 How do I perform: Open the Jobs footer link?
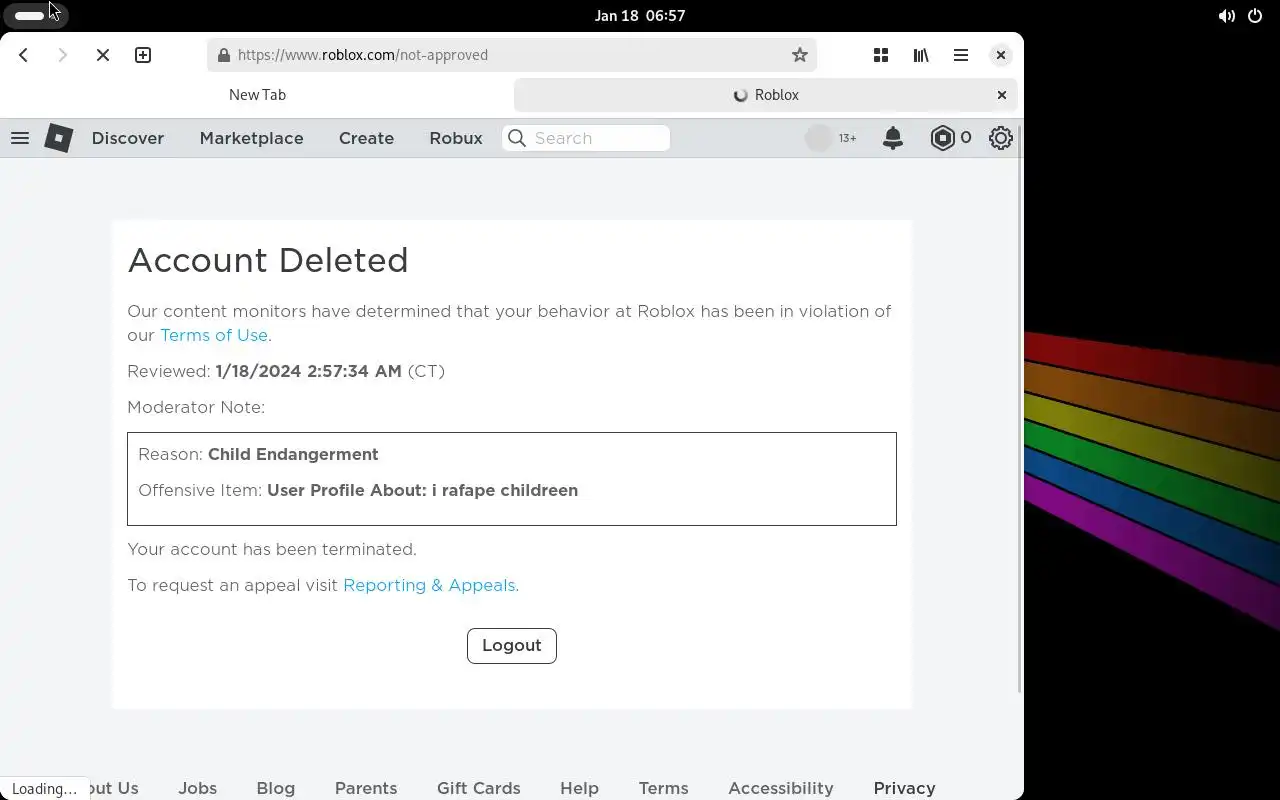pos(197,788)
